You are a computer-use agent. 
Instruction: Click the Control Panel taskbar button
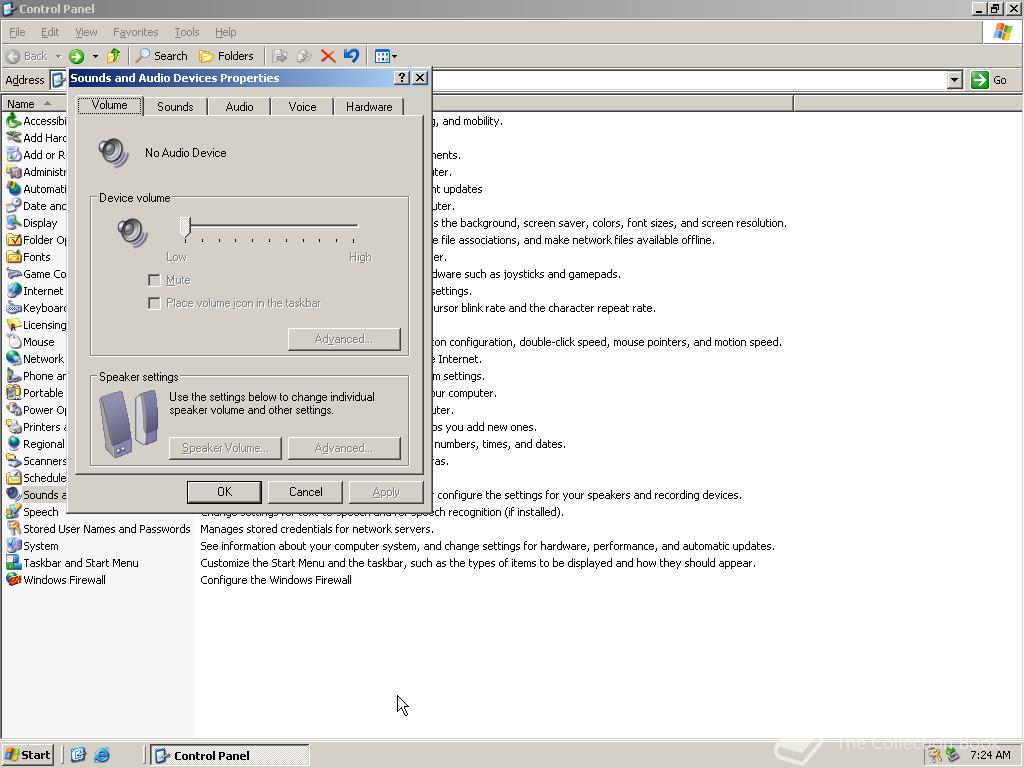click(230, 756)
